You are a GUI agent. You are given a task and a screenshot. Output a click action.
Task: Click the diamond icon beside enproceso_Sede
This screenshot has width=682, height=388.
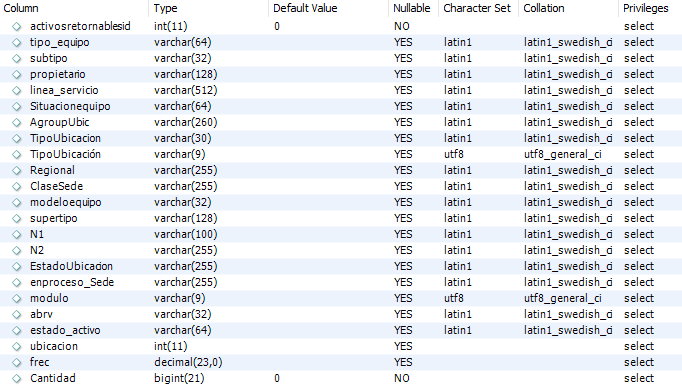[17, 283]
